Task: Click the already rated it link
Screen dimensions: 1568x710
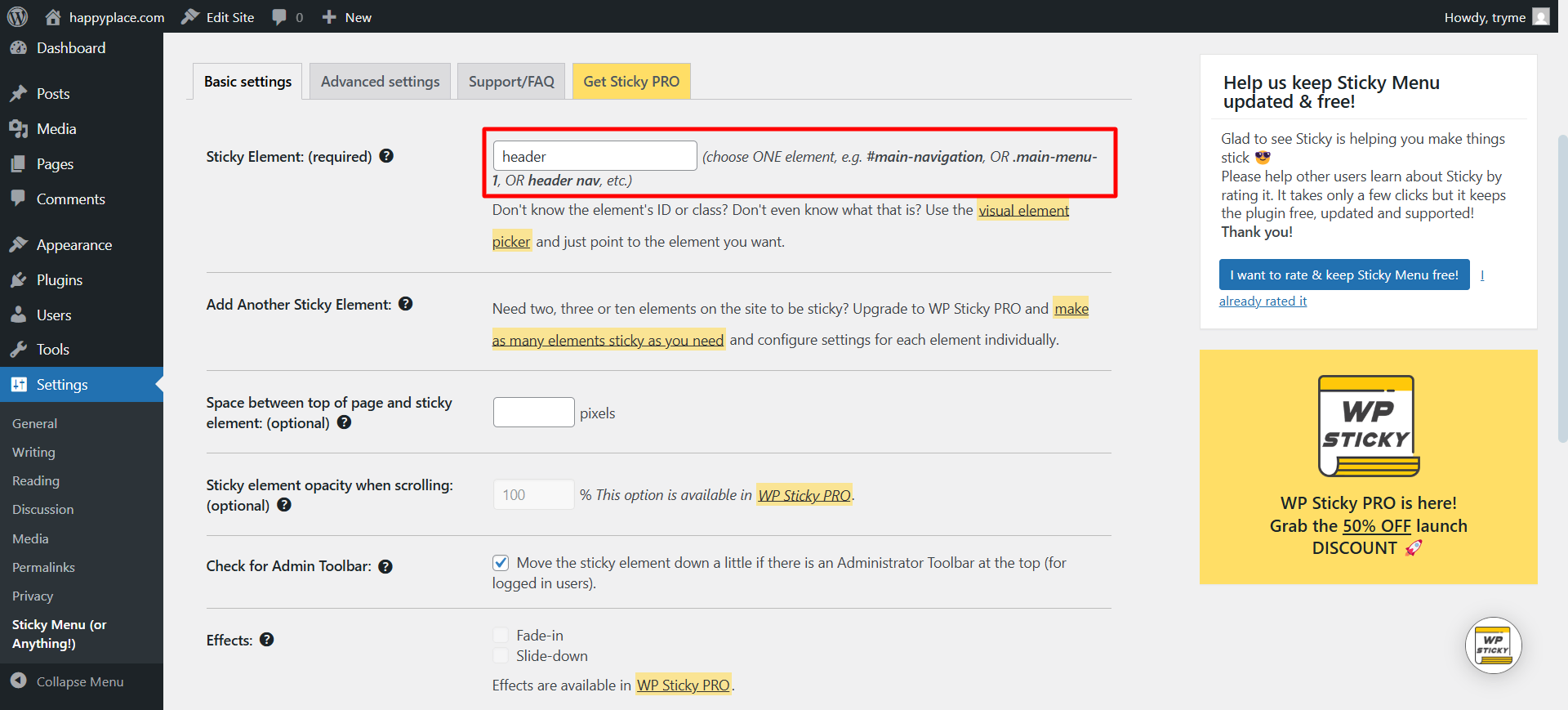Action: 1263,301
